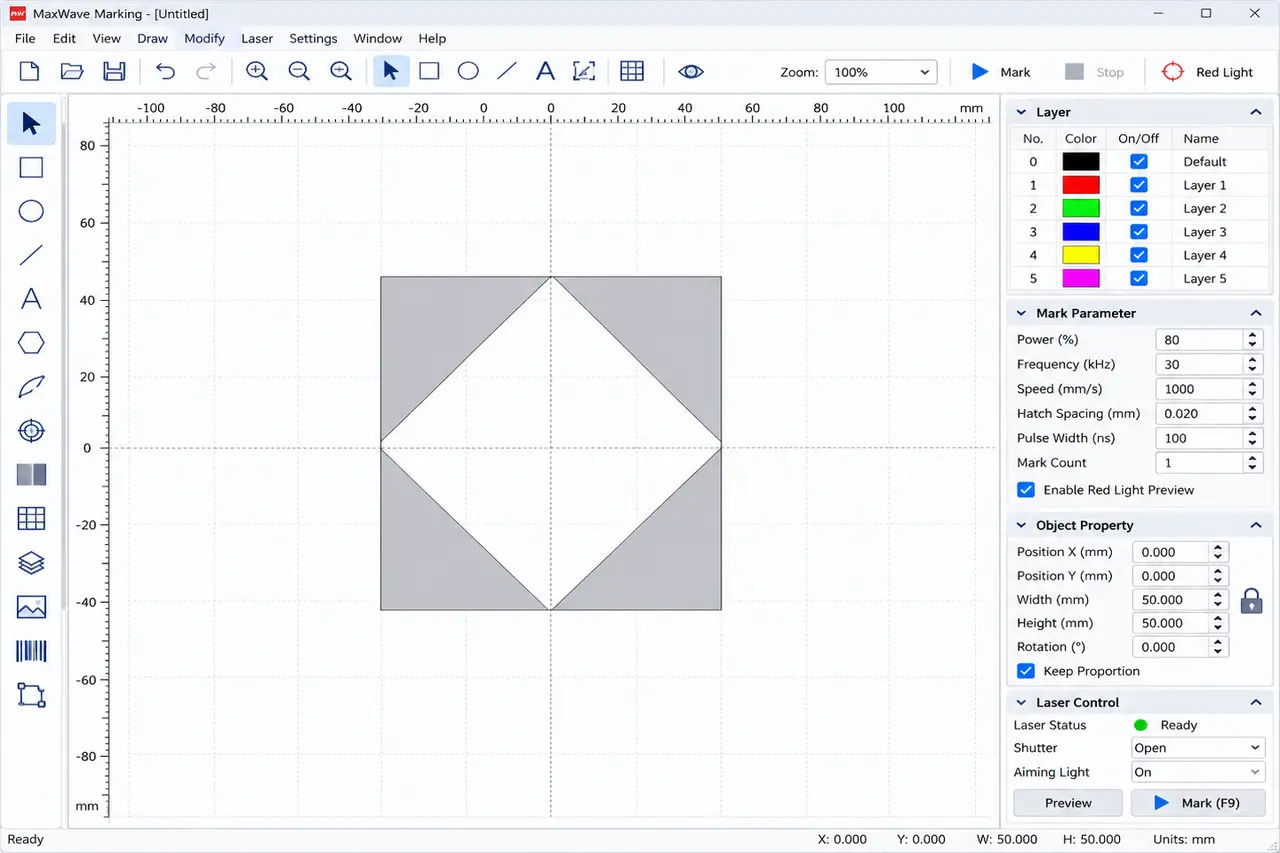Save the document with floppy disk icon
Image resolution: width=1280 pixels, height=853 pixels.
tap(114, 71)
